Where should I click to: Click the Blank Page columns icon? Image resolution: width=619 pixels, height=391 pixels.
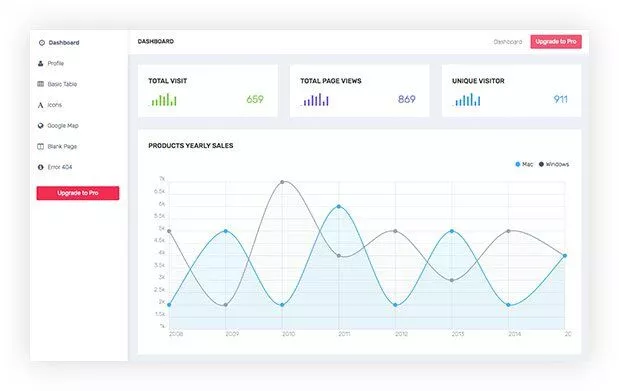coord(40,147)
